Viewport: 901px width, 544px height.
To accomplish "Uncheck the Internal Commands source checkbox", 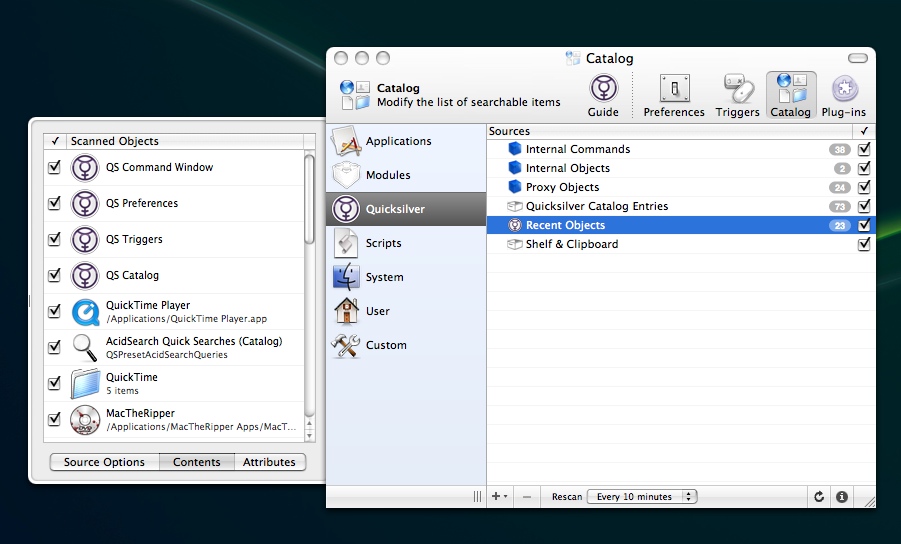I will pos(864,149).
